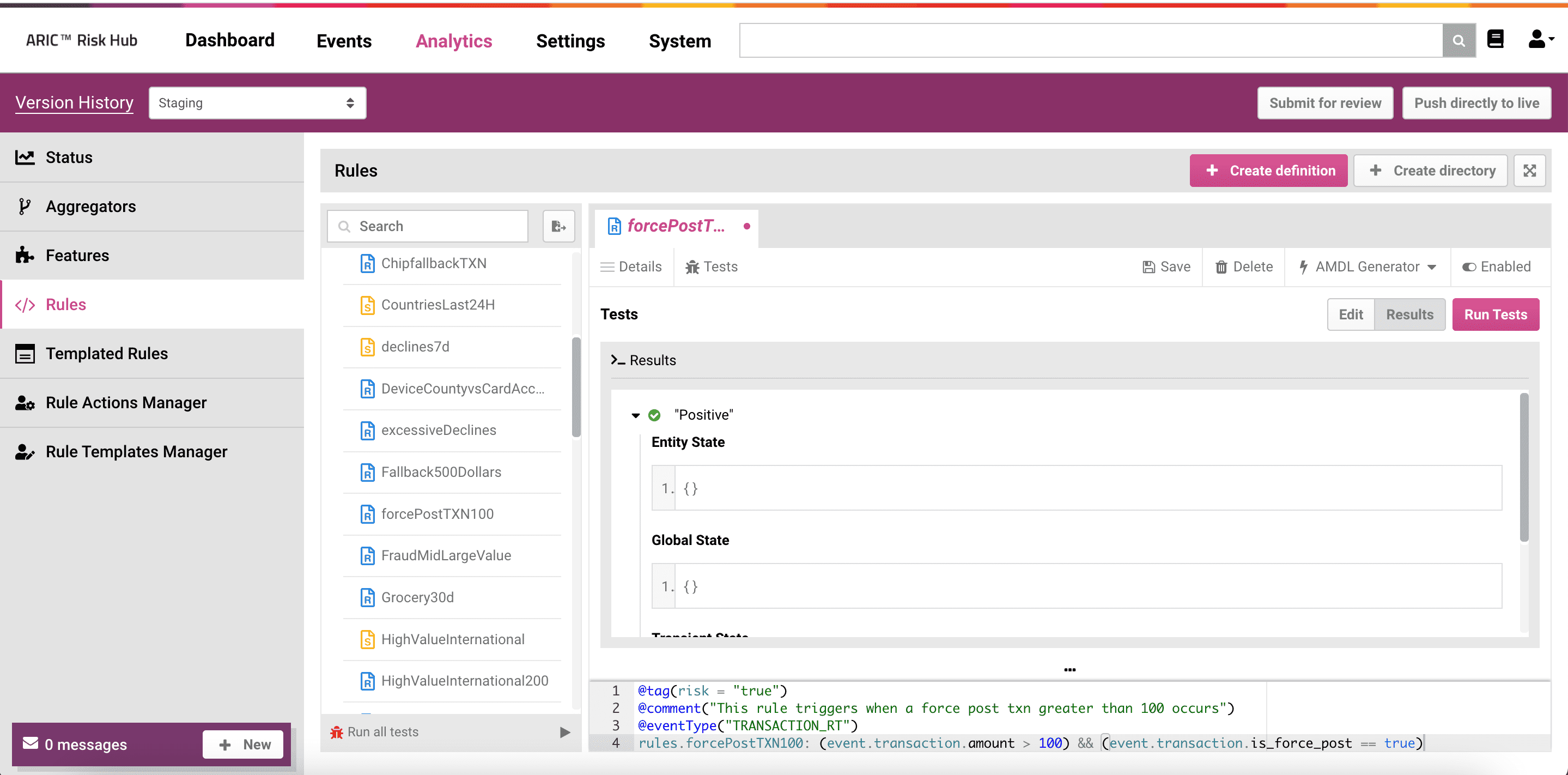The height and width of the screenshot is (775, 1568).
Task: Open the Settings menu
Action: pos(570,41)
